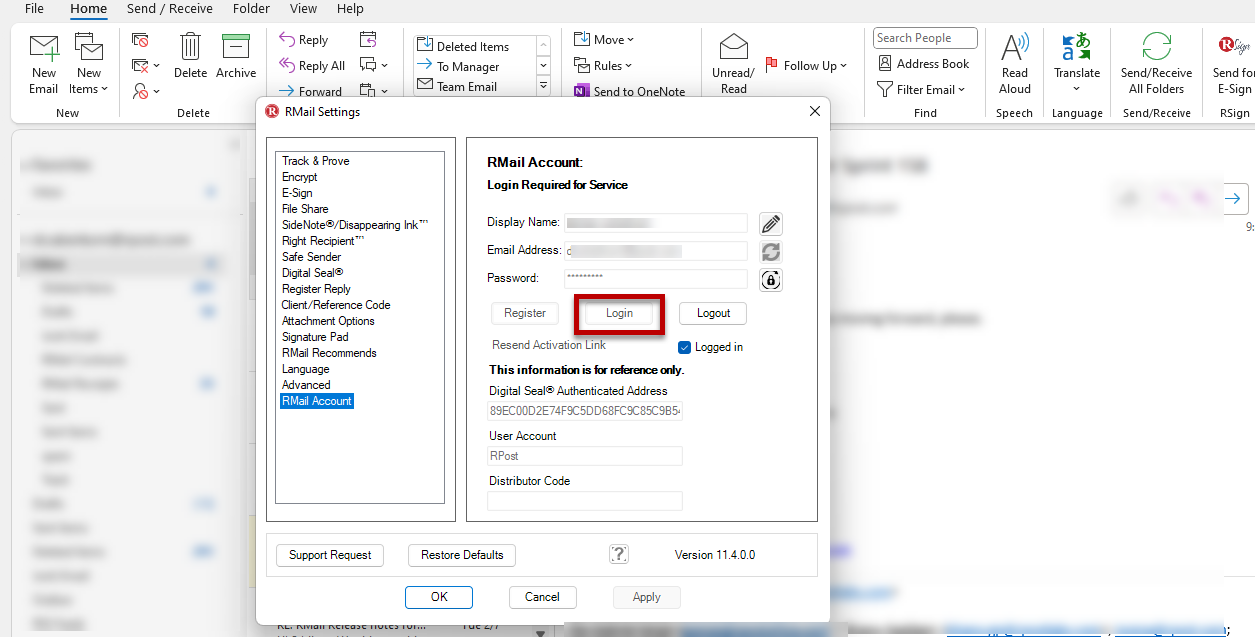This screenshot has height=637, width=1255.
Task: Create a New Email
Action: click(x=43, y=65)
